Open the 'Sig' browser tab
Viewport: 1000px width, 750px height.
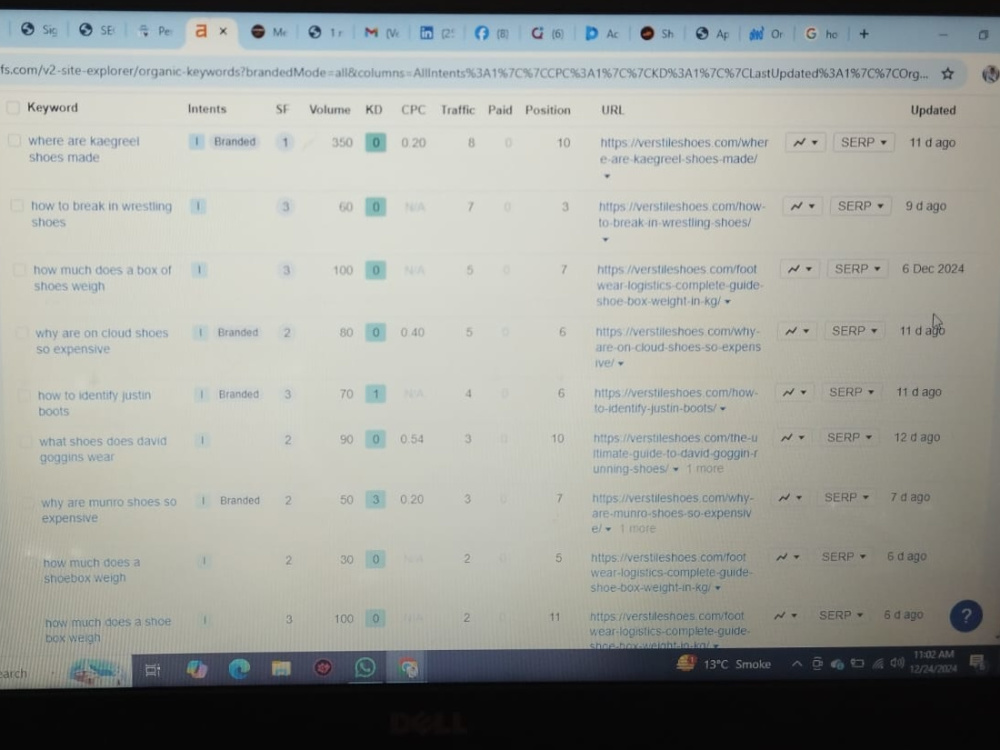[x=38, y=29]
